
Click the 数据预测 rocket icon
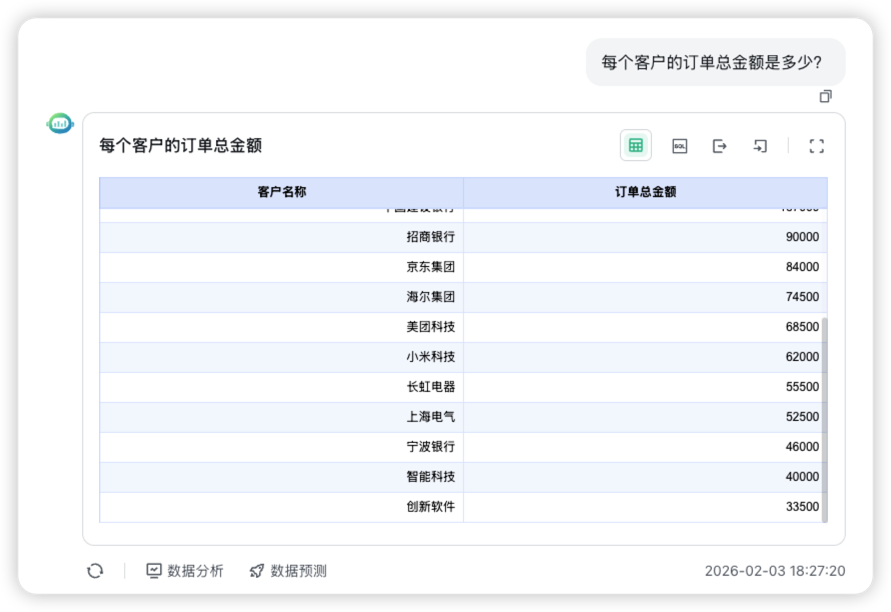[x=258, y=570]
